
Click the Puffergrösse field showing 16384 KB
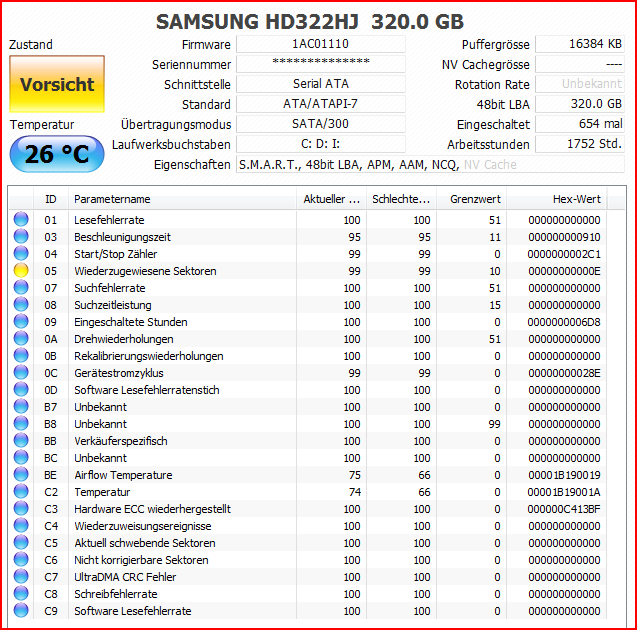[x=580, y=44]
